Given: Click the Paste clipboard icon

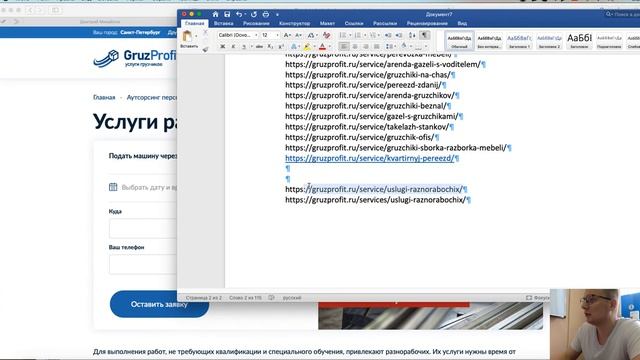Looking at the screenshot, I should pos(187,36).
